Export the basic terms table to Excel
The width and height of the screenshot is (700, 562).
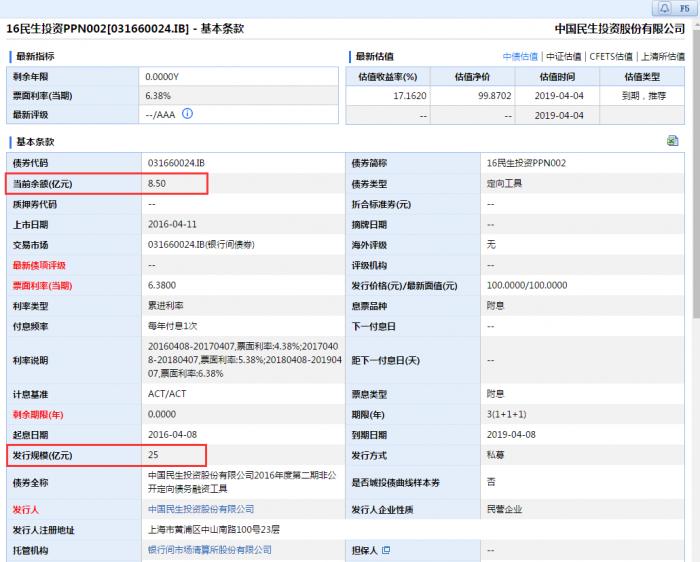coord(673,141)
